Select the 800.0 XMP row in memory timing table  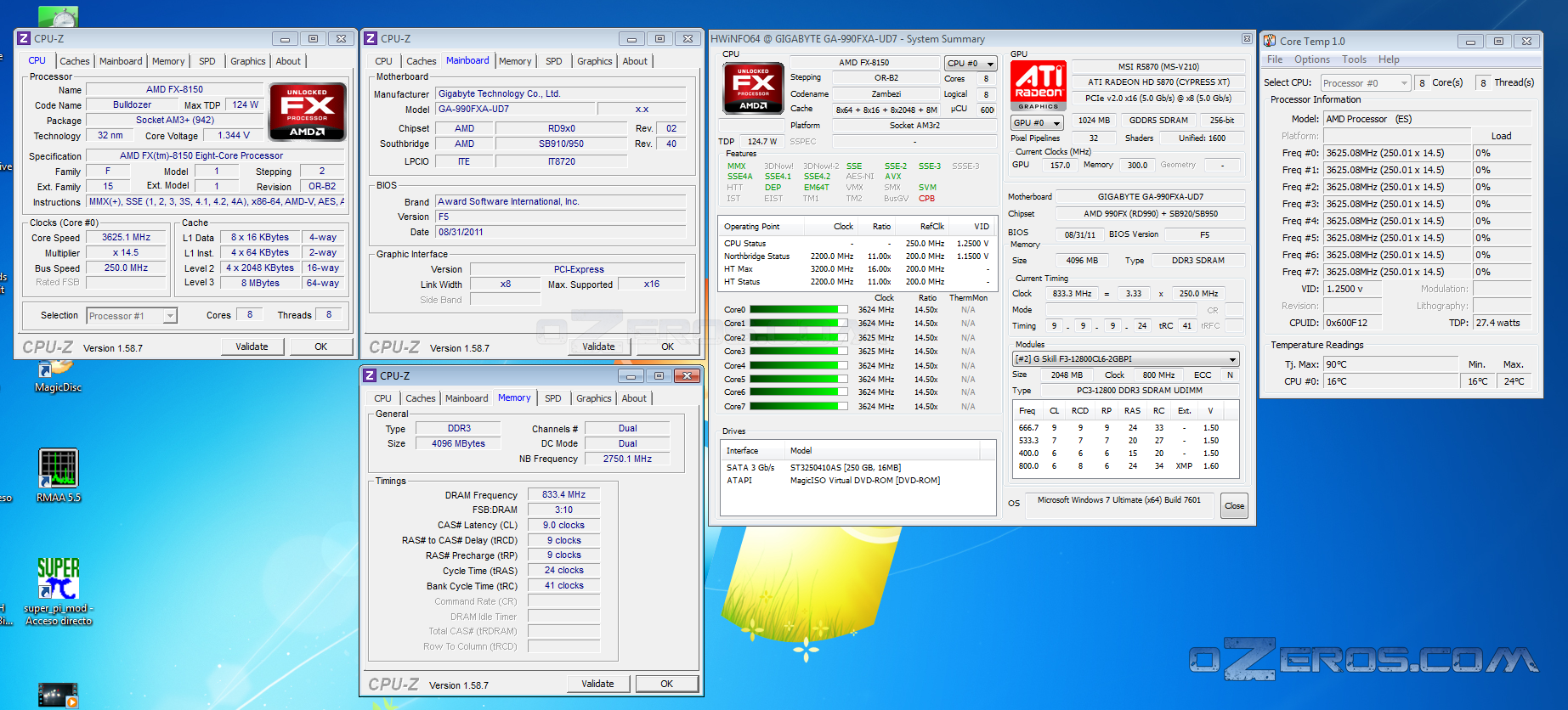coord(1126,466)
